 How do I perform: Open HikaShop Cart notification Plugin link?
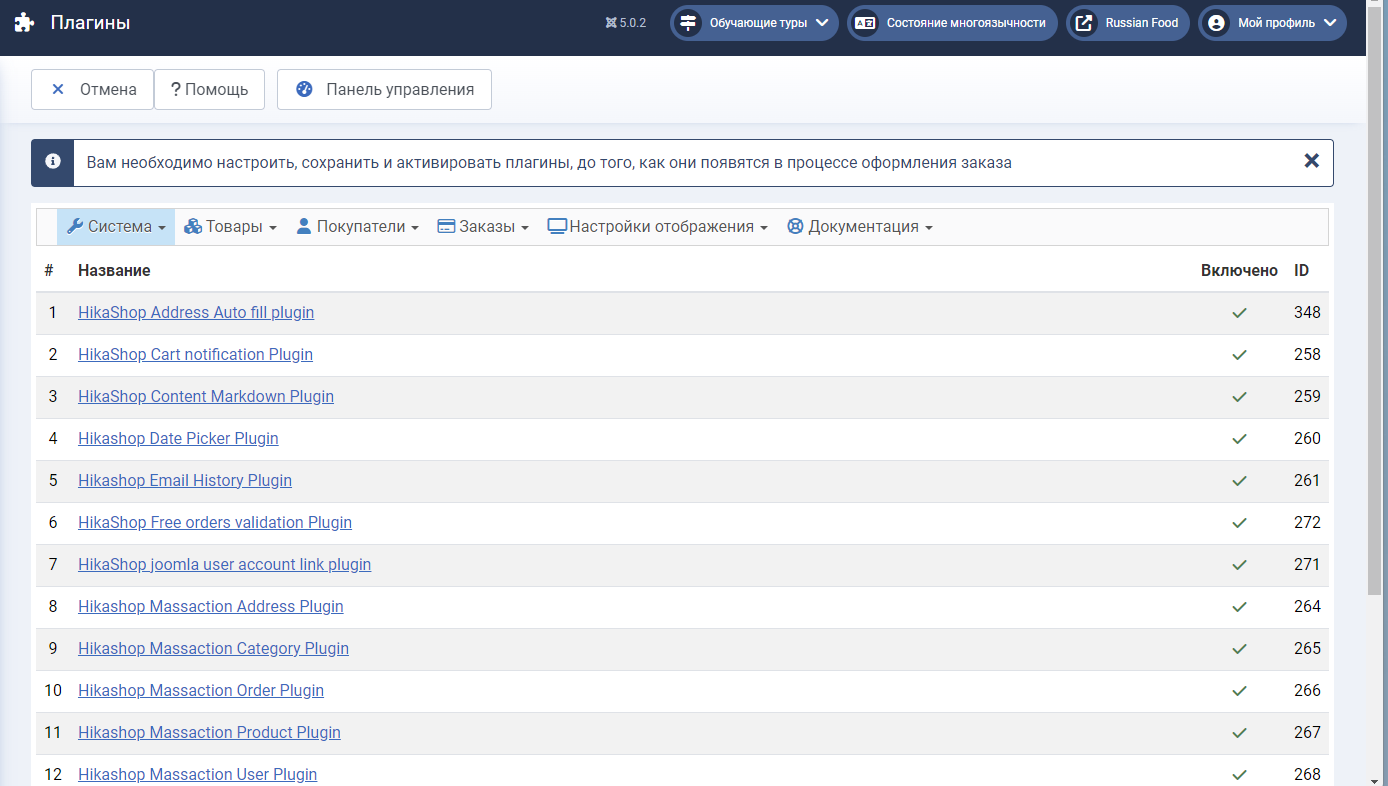coord(195,355)
